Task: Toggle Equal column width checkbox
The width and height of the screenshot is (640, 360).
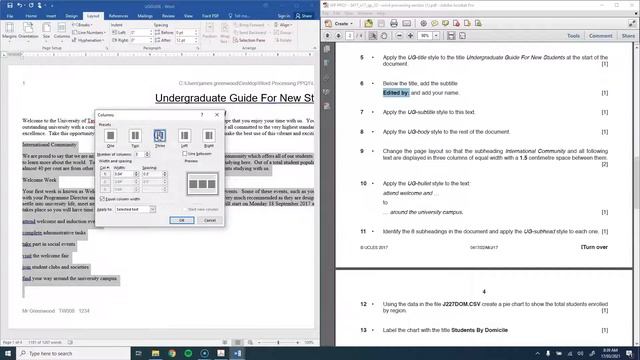Action: tap(102, 199)
